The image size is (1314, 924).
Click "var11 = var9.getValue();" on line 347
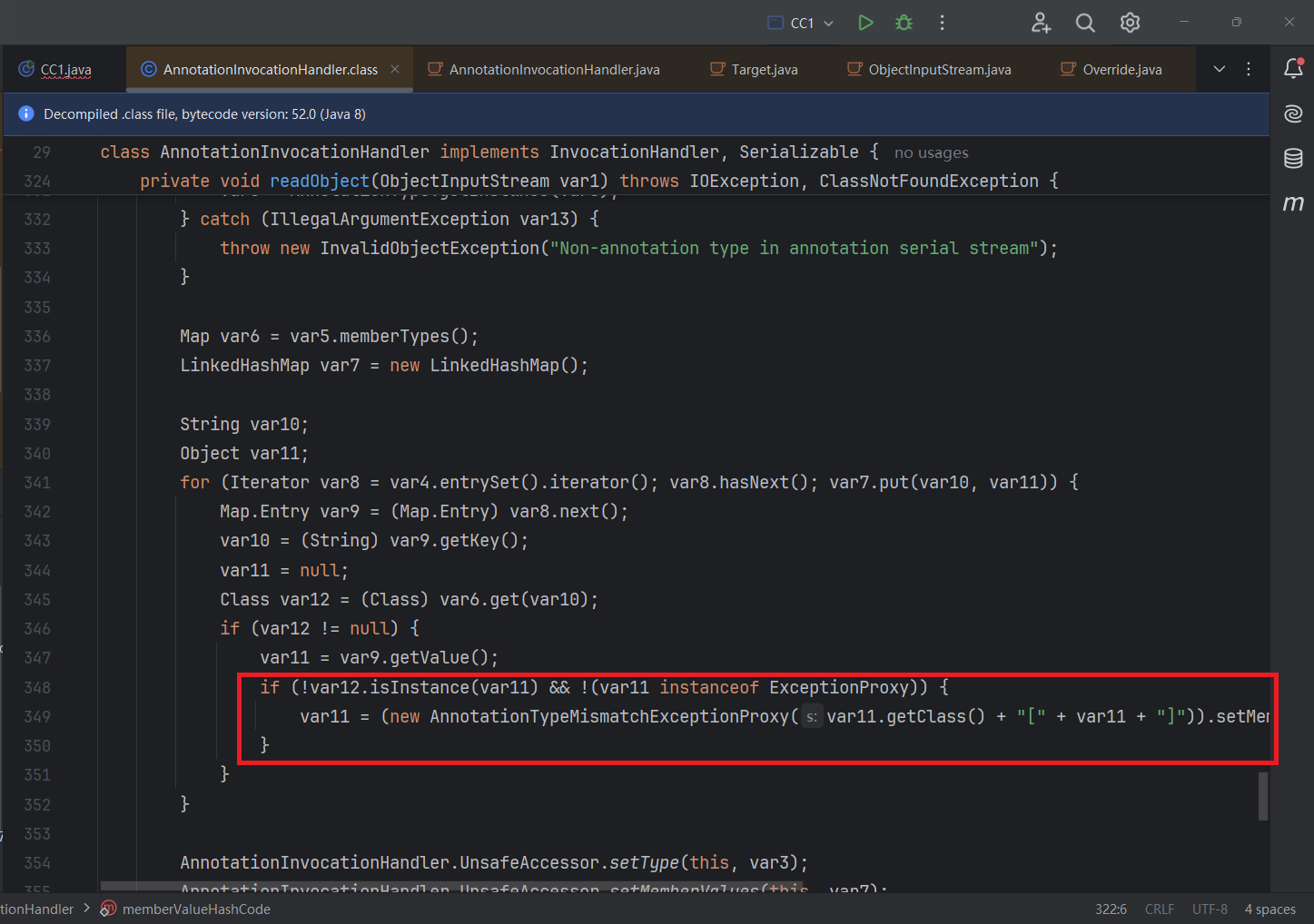tap(380, 657)
